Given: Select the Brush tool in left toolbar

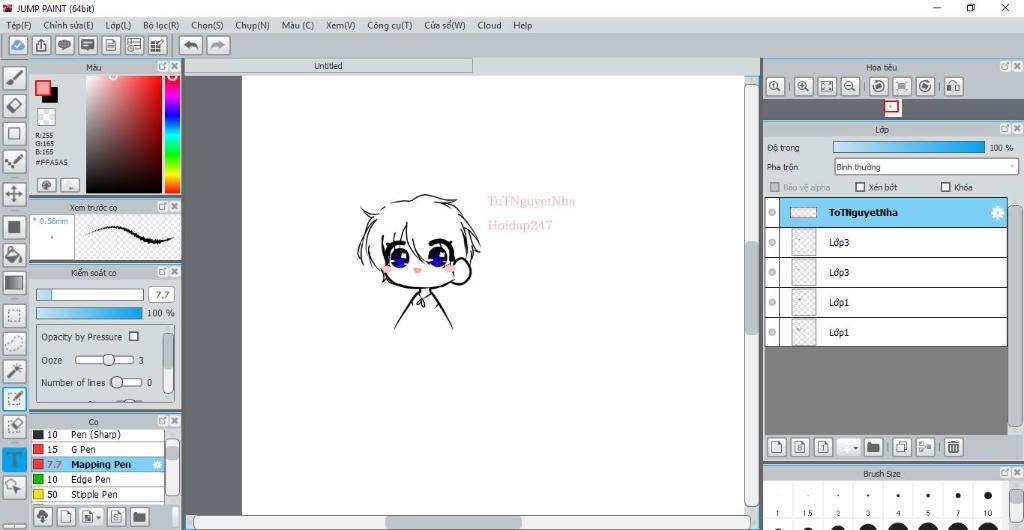Looking at the screenshot, I should (14, 78).
